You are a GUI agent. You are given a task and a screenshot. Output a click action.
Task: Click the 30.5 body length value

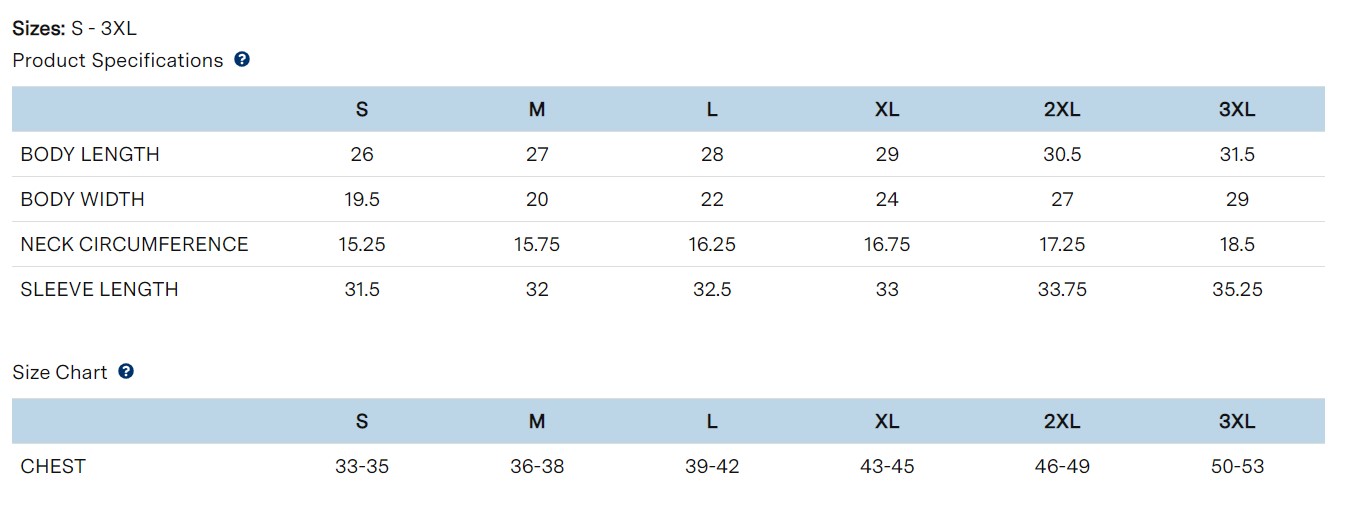pos(1062,155)
